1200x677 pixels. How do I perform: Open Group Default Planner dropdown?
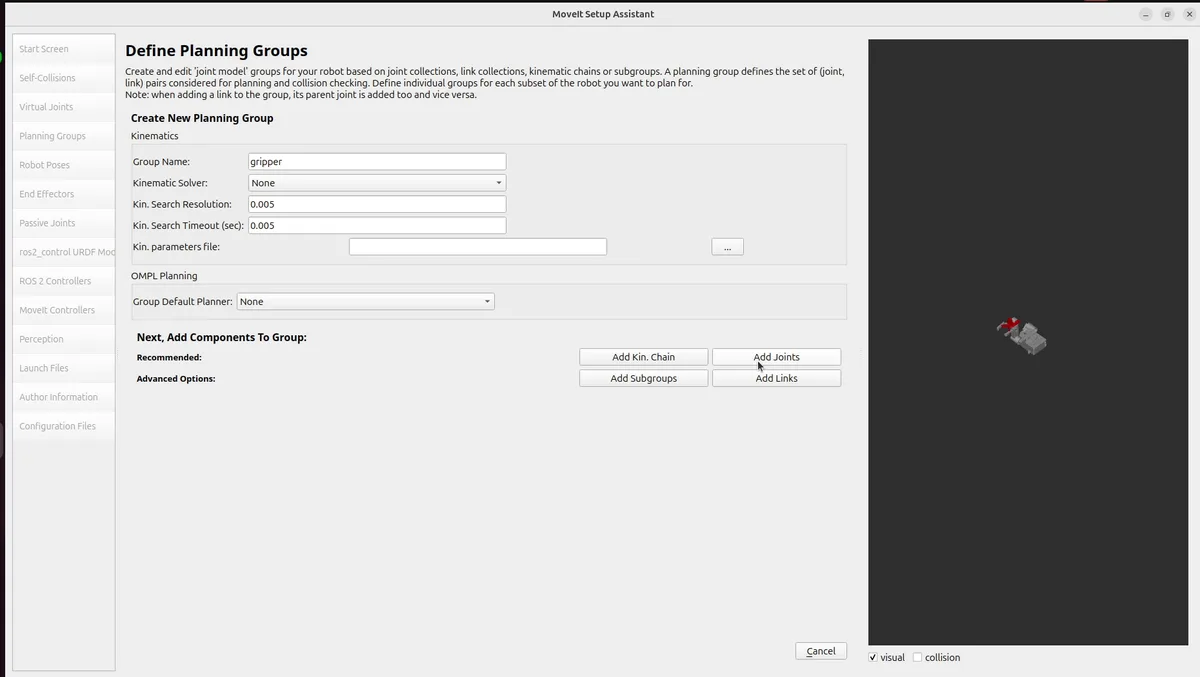coord(365,301)
